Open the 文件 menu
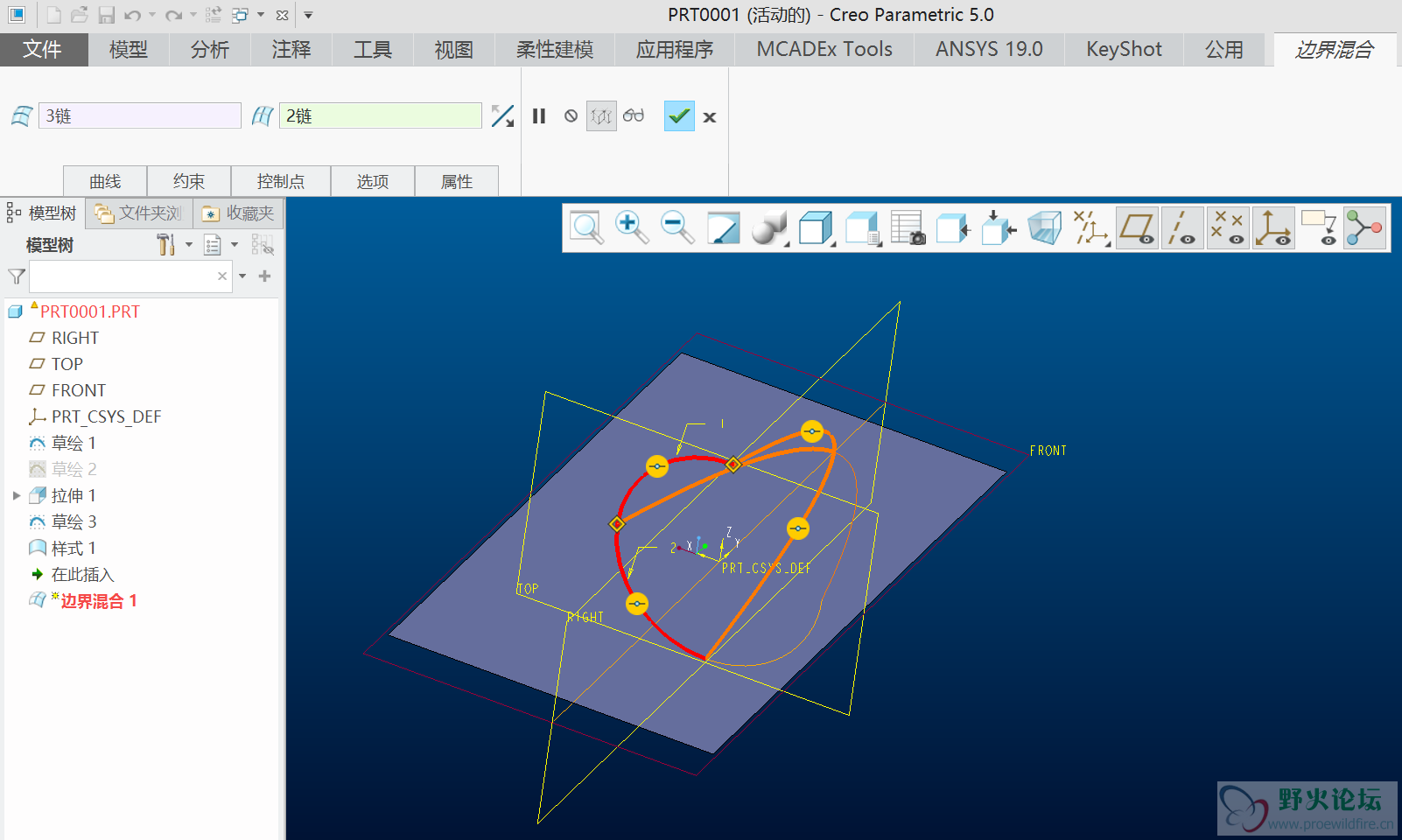Image resolution: width=1402 pixels, height=840 pixels. click(x=43, y=50)
